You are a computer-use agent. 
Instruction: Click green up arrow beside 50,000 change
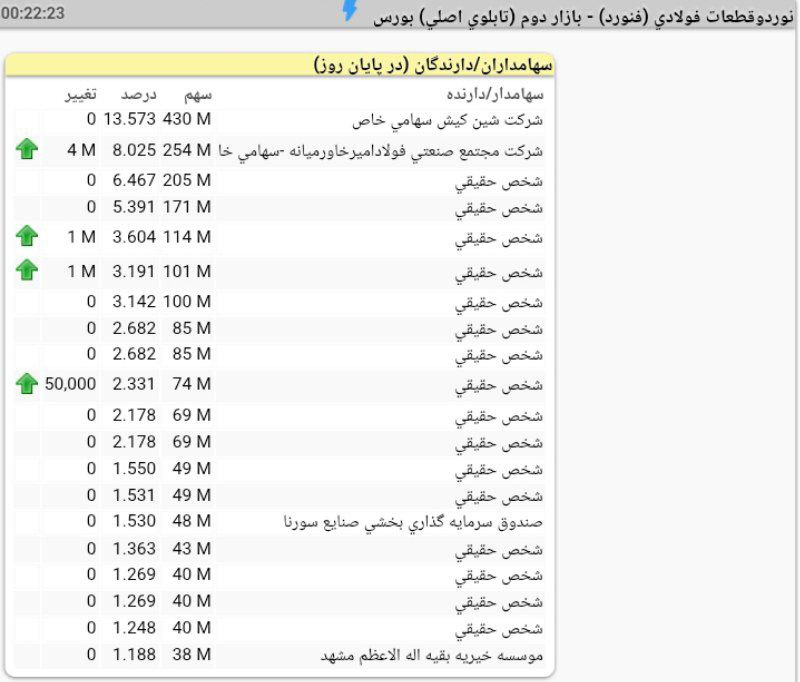(27, 384)
